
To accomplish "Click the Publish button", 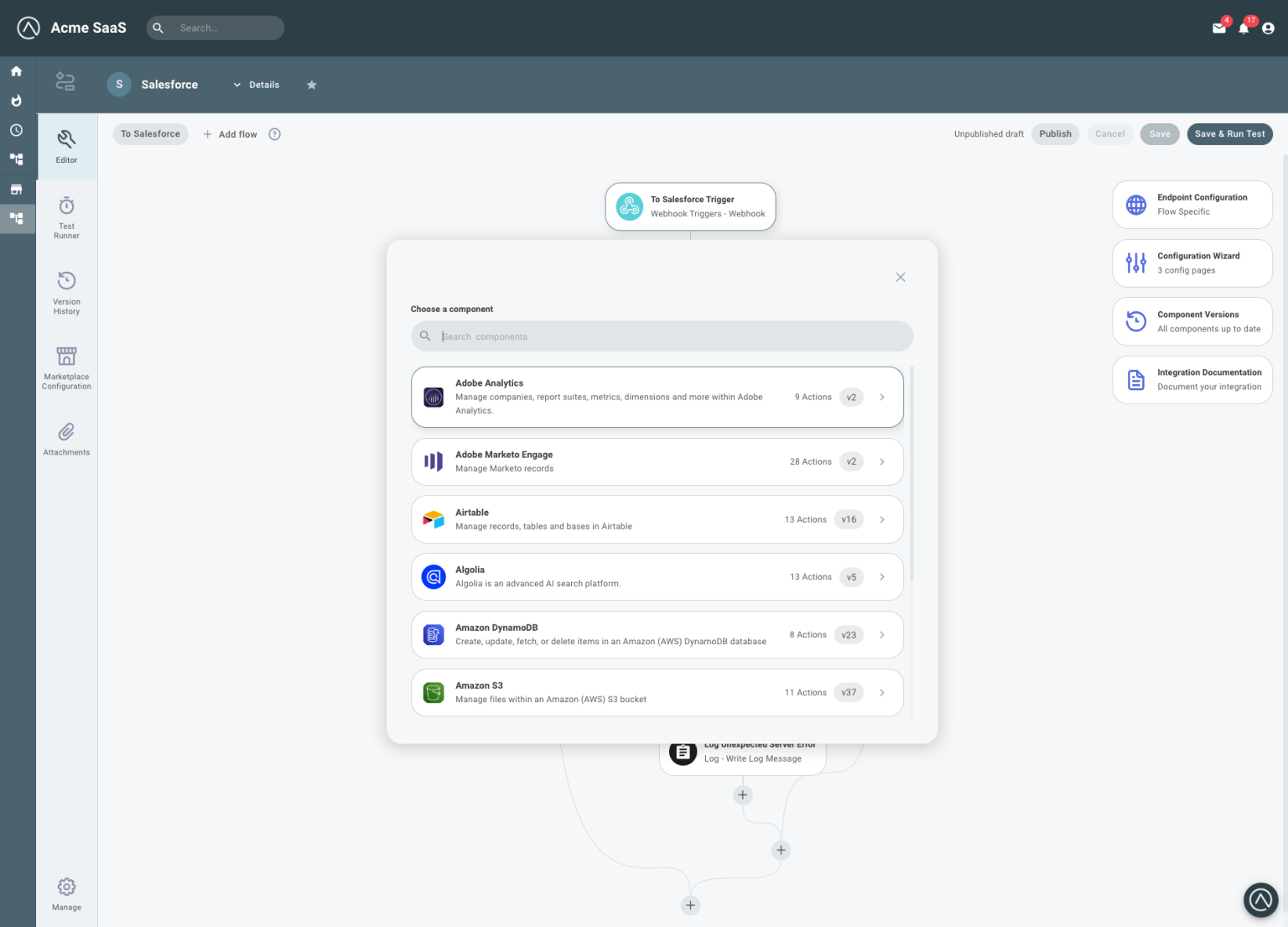I will (1055, 134).
